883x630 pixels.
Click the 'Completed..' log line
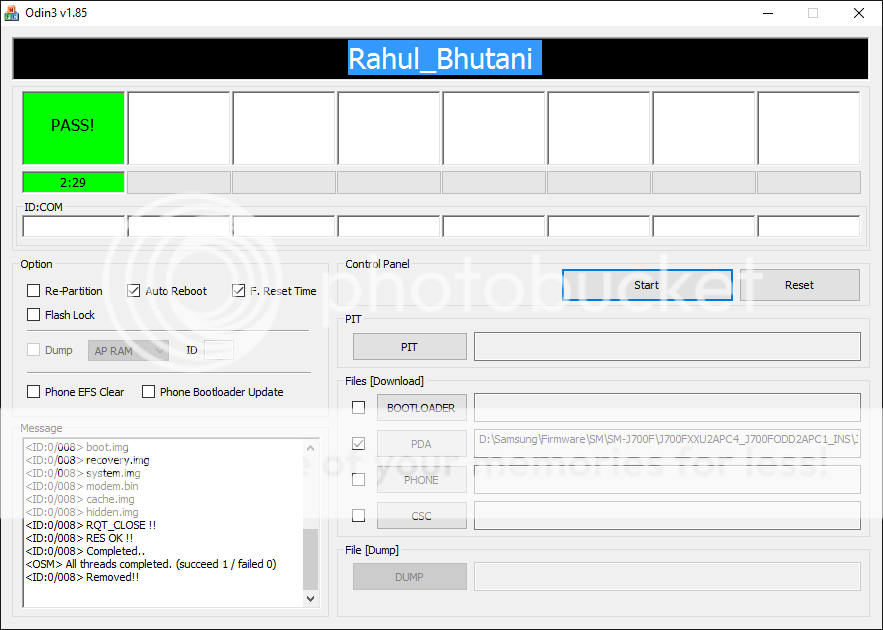tap(85, 551)
